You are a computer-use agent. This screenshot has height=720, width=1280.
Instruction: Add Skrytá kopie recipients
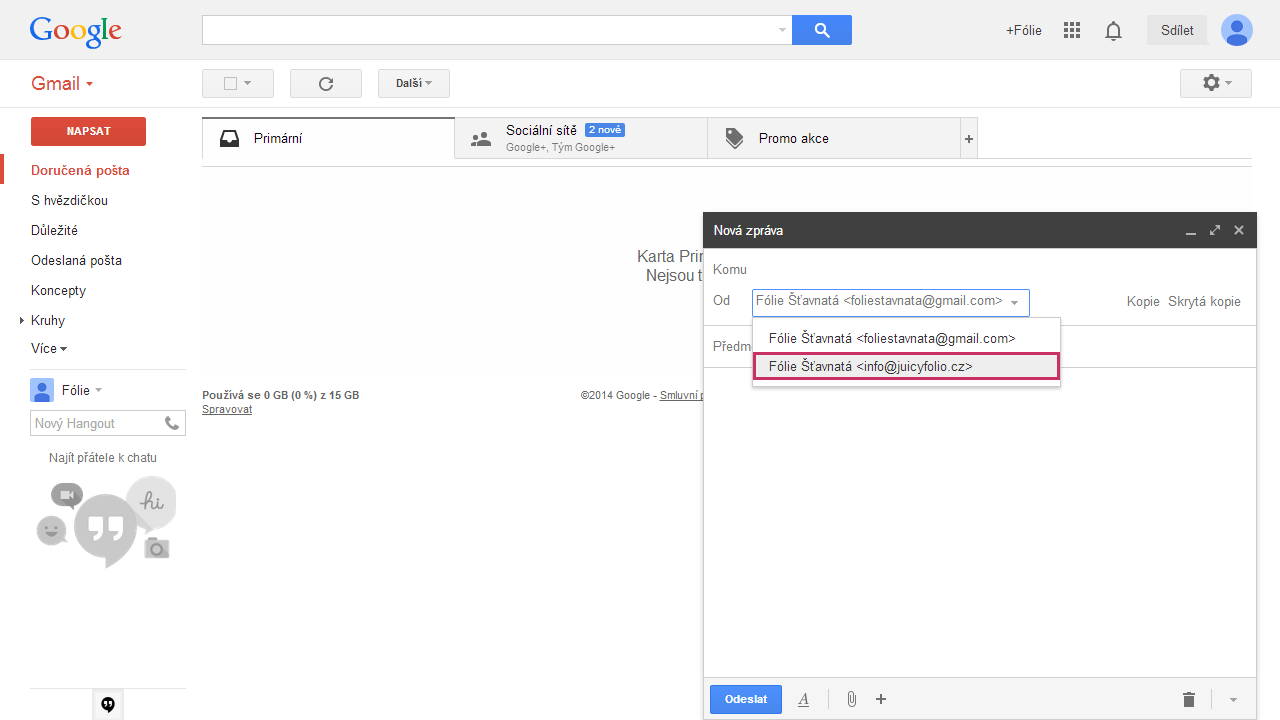click(x=1204, y=302)
